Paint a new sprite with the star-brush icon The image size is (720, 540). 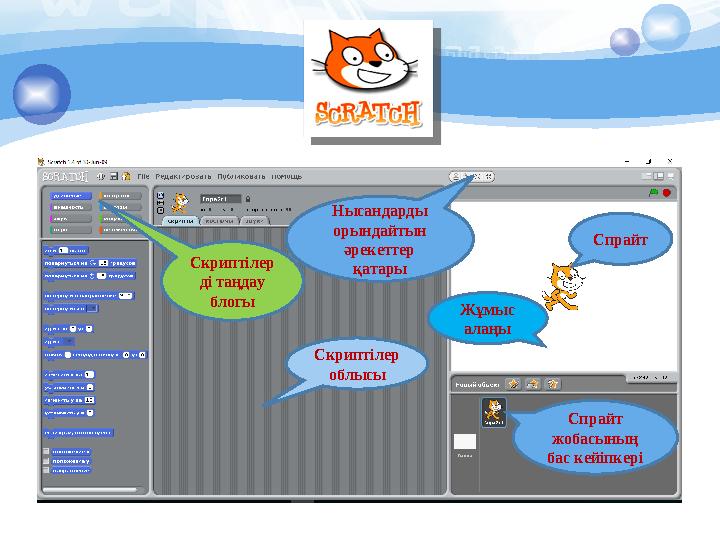(512, 384)
